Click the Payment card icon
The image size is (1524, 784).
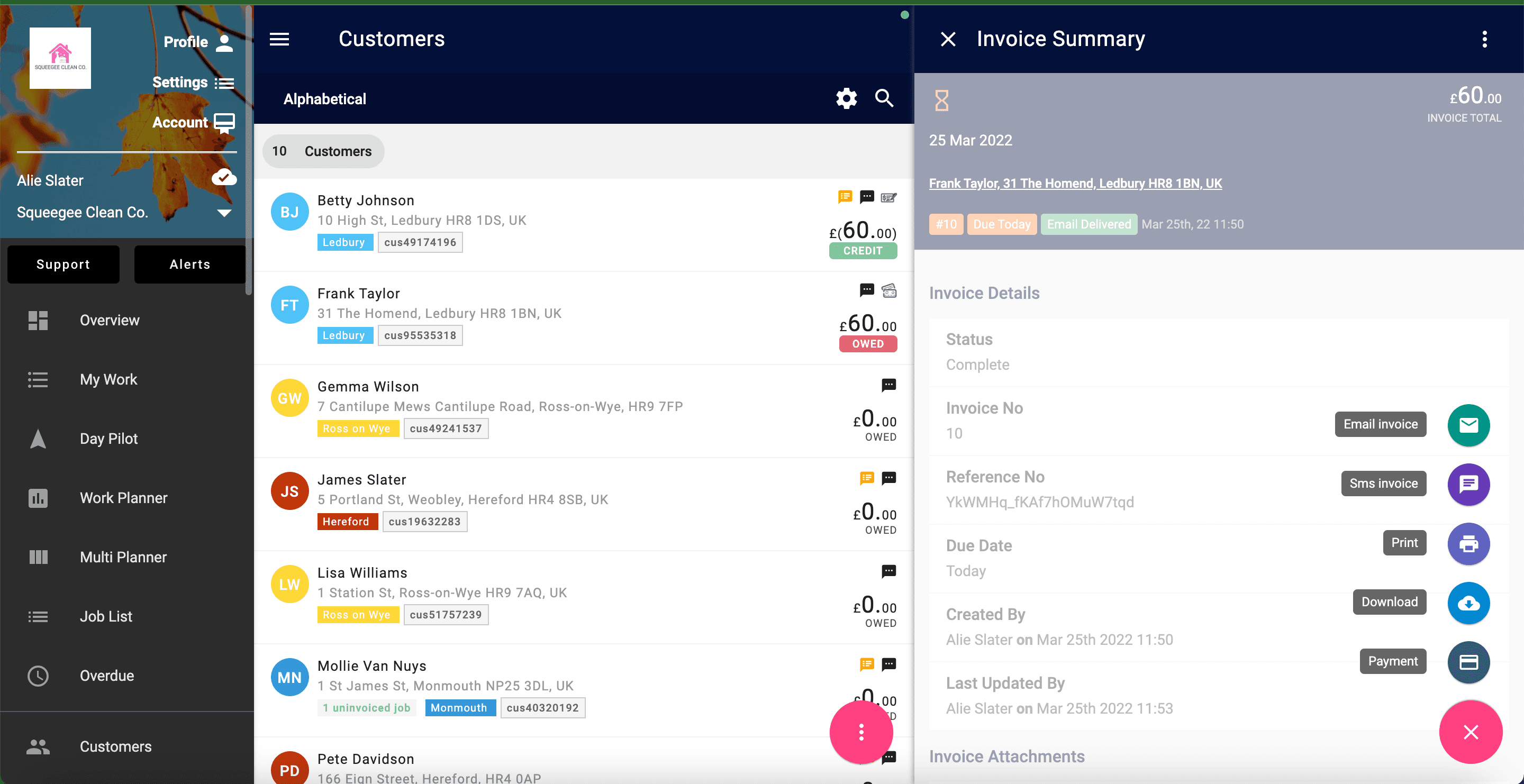coord(1468,662)
